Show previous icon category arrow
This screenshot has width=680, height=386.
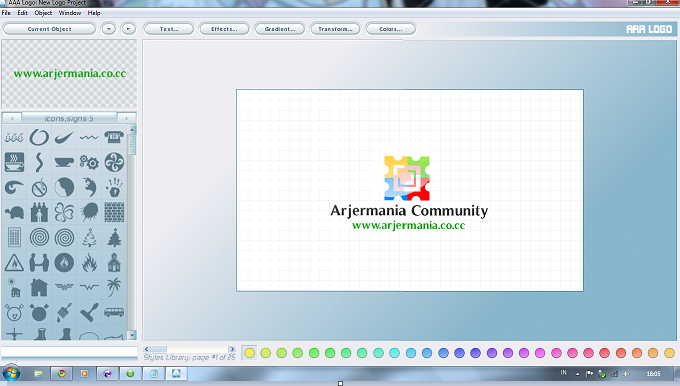tap(12, 118)
